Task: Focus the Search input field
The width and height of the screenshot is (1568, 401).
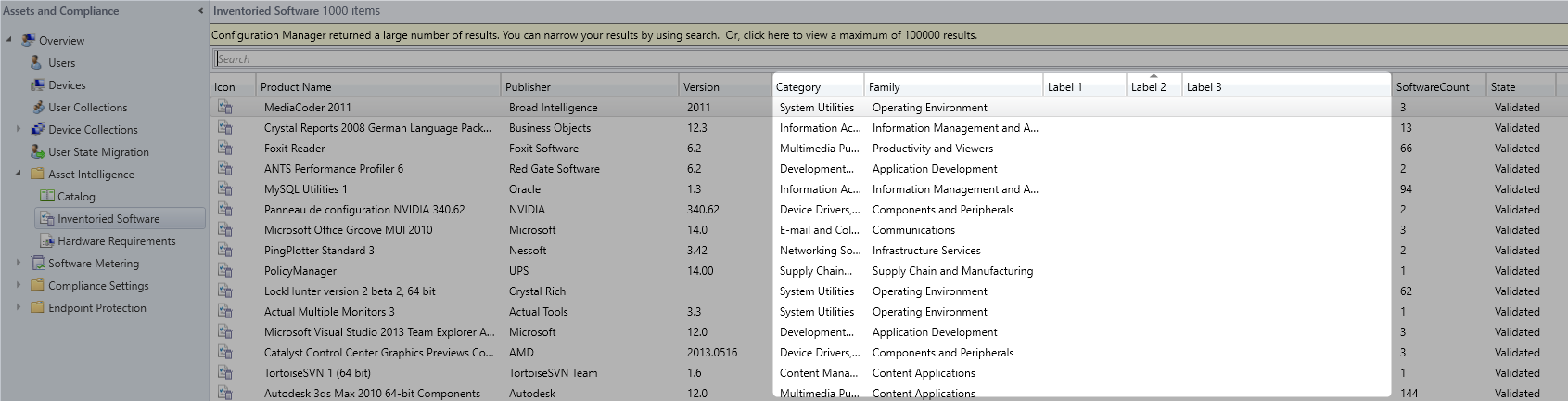Action: [x=888, y=58]
